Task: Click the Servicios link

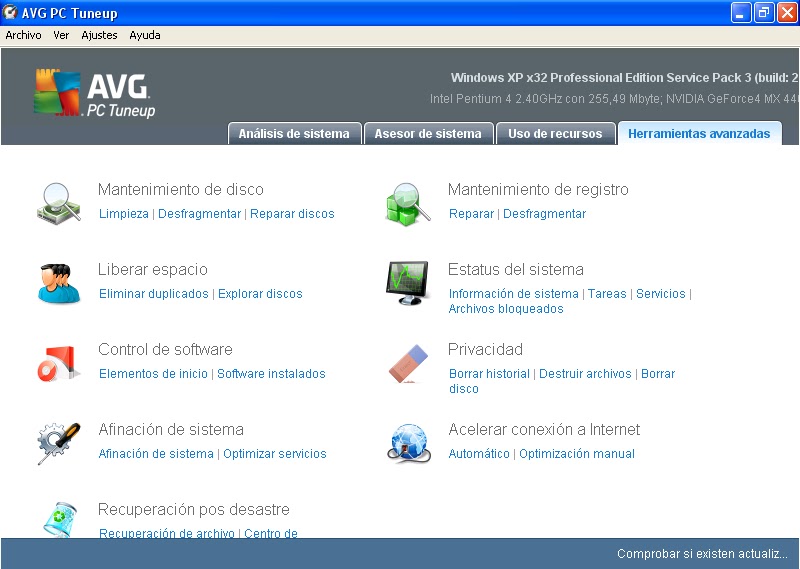Action: click(x=661, y=294)
